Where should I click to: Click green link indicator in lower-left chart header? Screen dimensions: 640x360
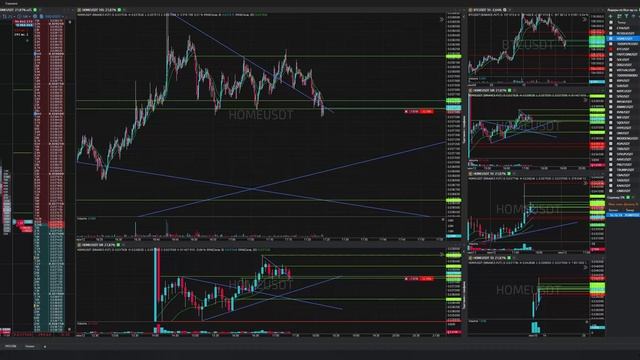(x=118, y=245)
